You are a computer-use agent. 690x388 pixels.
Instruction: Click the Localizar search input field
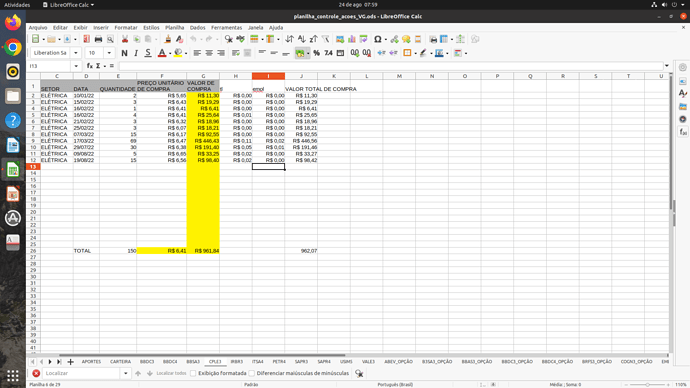pos(81,373)
